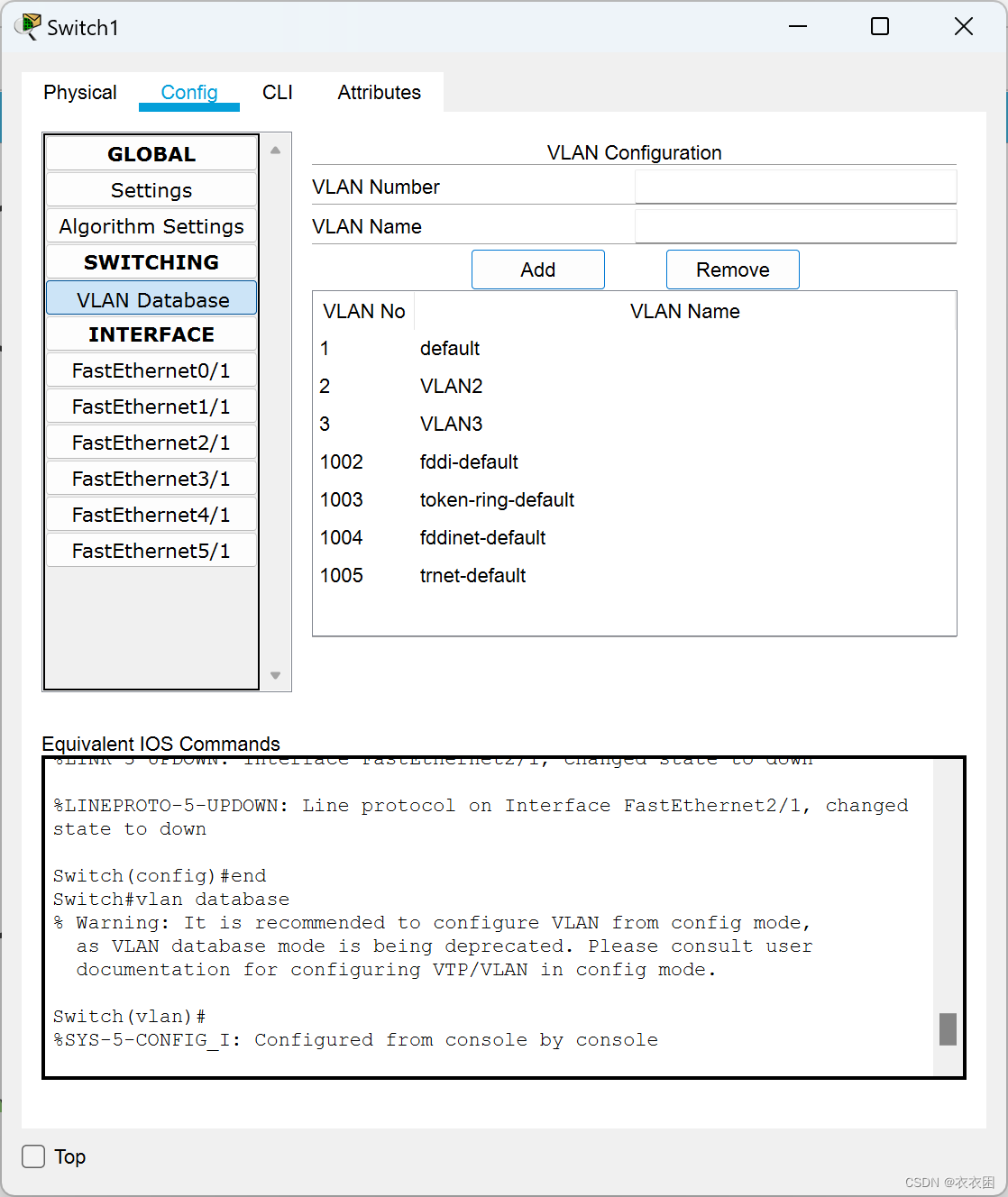
Task: Click the sidebar scroll up arrow
Action: coord(276,150)
